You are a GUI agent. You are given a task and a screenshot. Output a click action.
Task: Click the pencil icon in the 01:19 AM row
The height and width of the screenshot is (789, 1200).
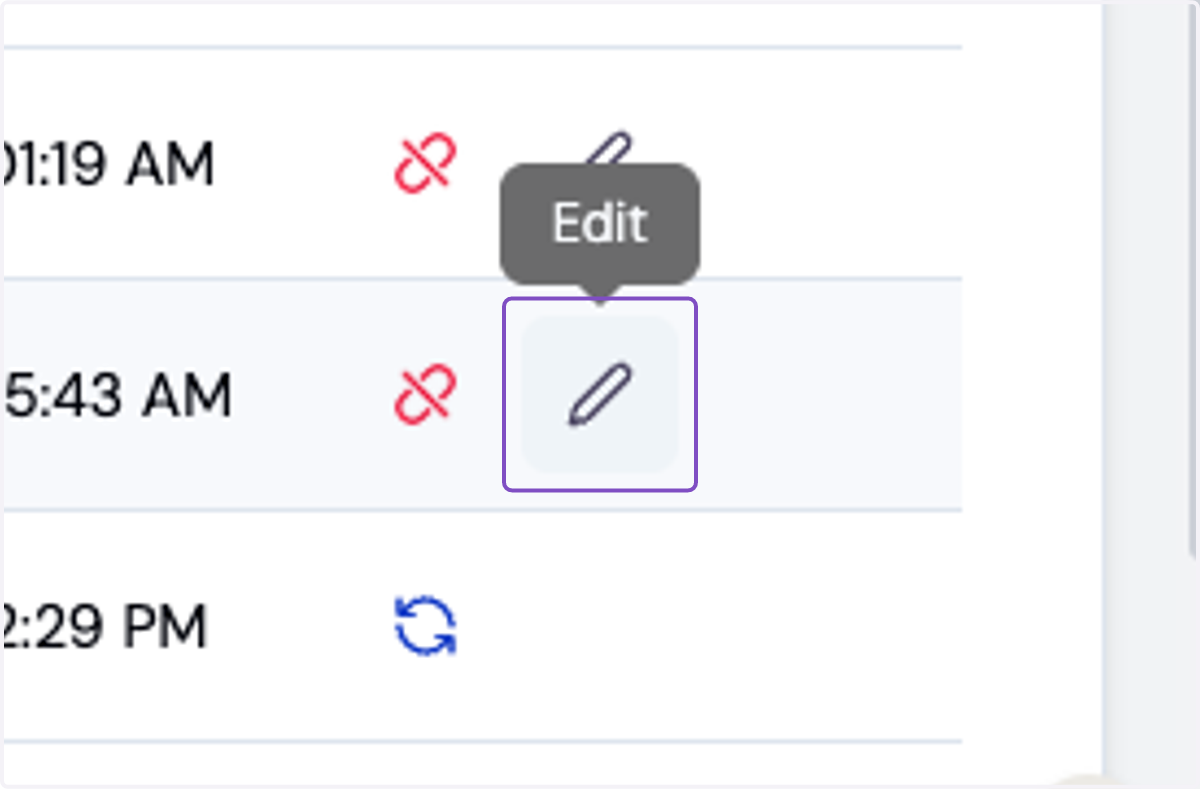[x=608, y=148]
